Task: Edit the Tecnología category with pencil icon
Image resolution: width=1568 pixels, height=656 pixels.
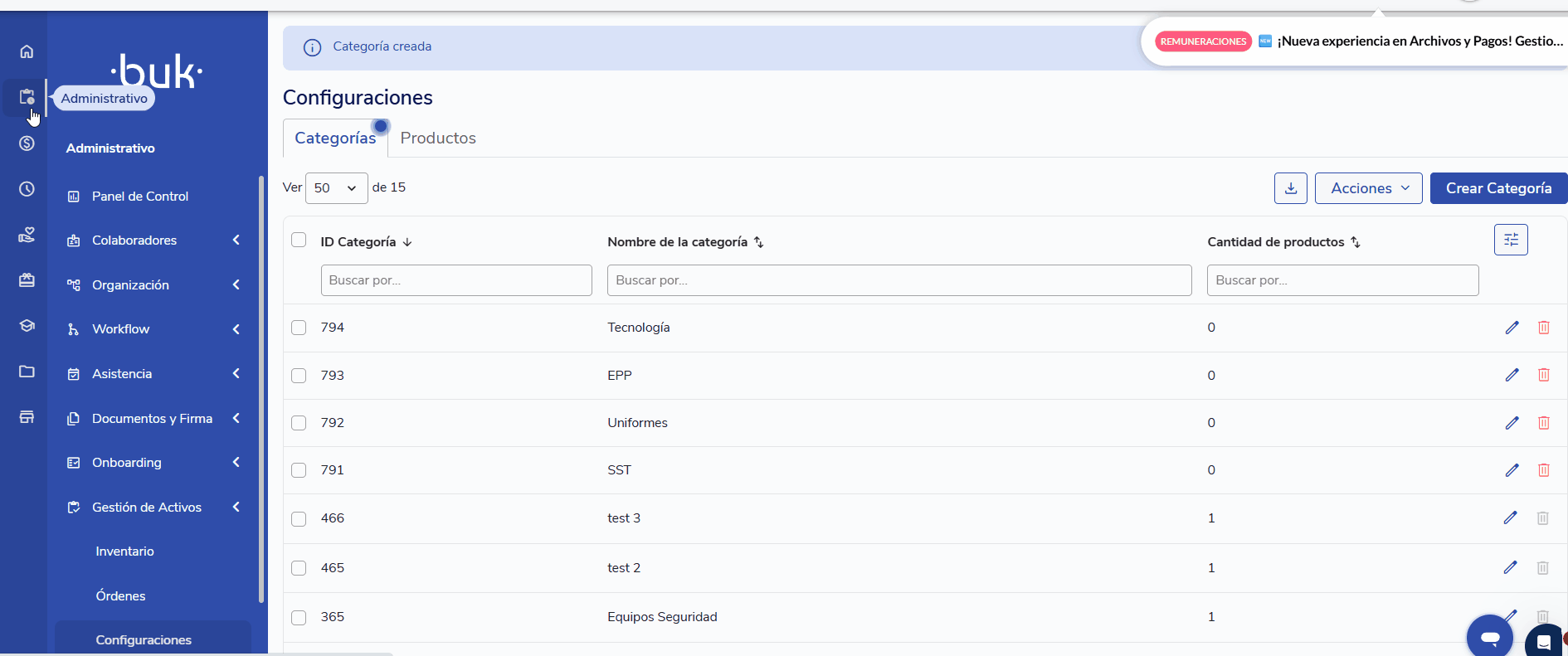Action: point(1512,328)
